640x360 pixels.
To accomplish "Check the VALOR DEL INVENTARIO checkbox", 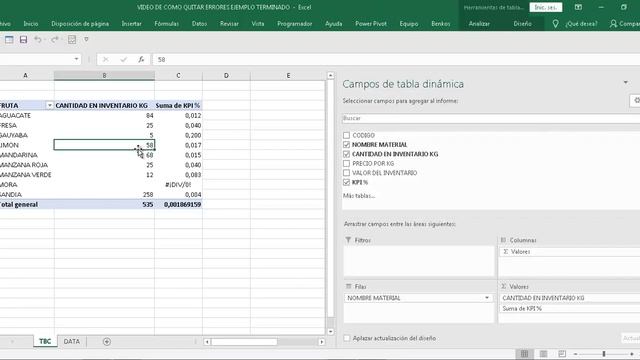I will [x=347, y=173].
